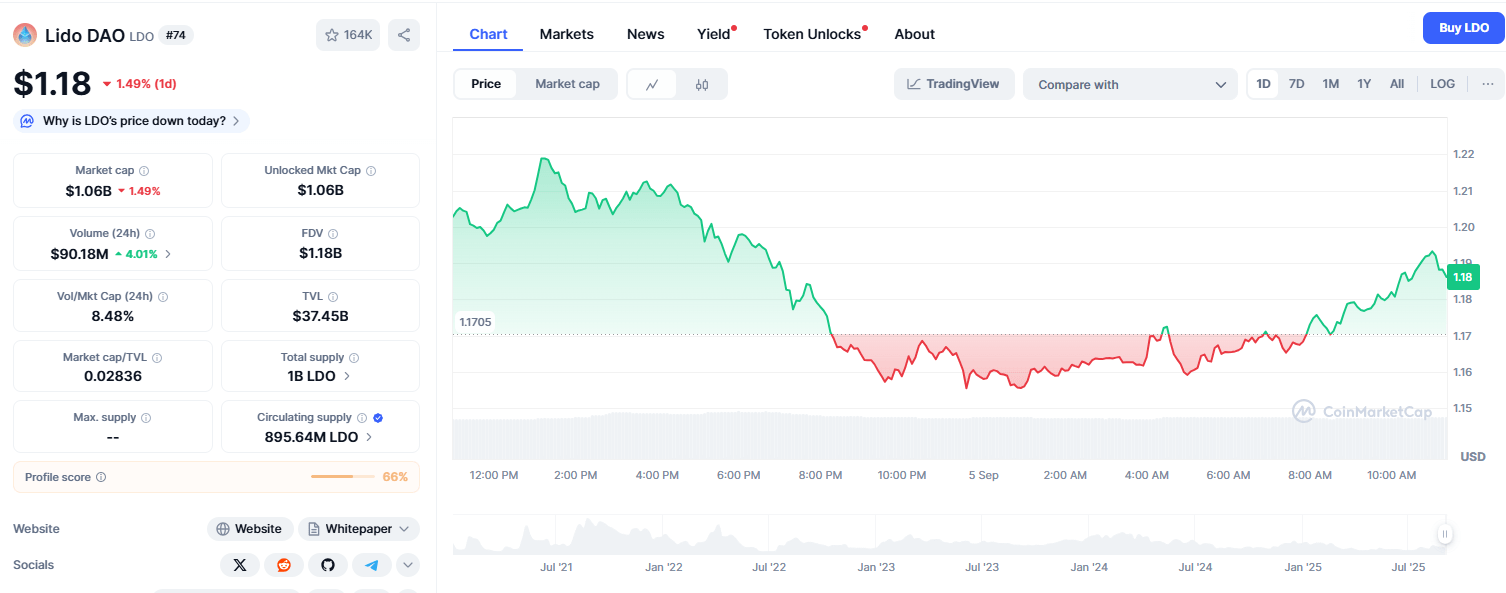Open the About tab

(x=915, y=34)
